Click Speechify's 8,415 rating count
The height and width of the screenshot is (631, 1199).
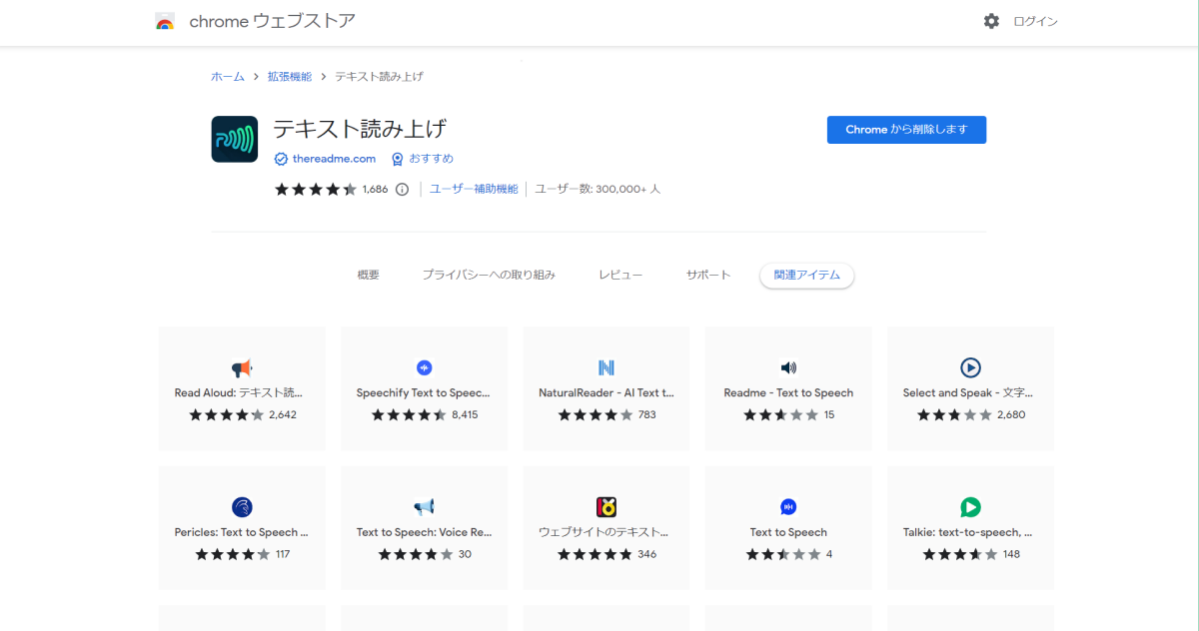coord(465,415)
